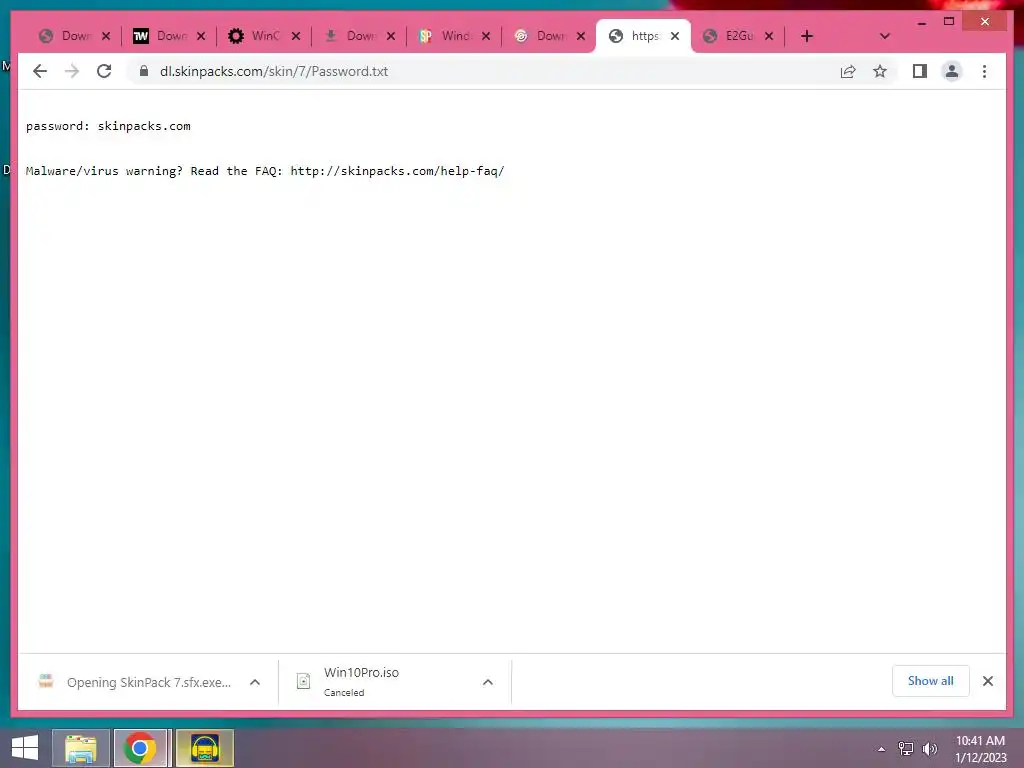Click the 'password: skinpacks.com' text line
Screen dimensions: 1024x768
(x=108, y=126)
